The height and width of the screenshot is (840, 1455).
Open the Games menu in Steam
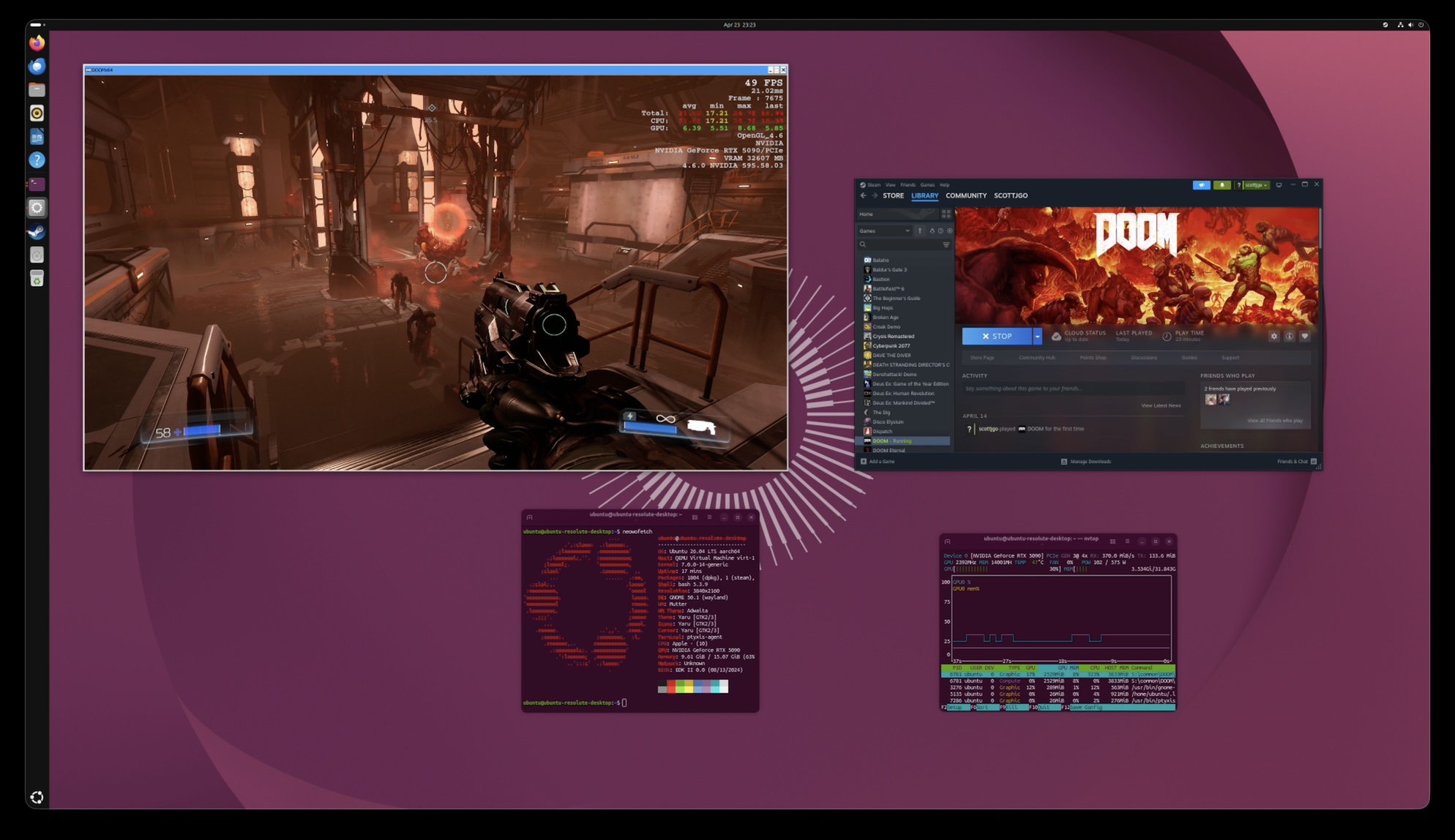(x=927, y=185)
